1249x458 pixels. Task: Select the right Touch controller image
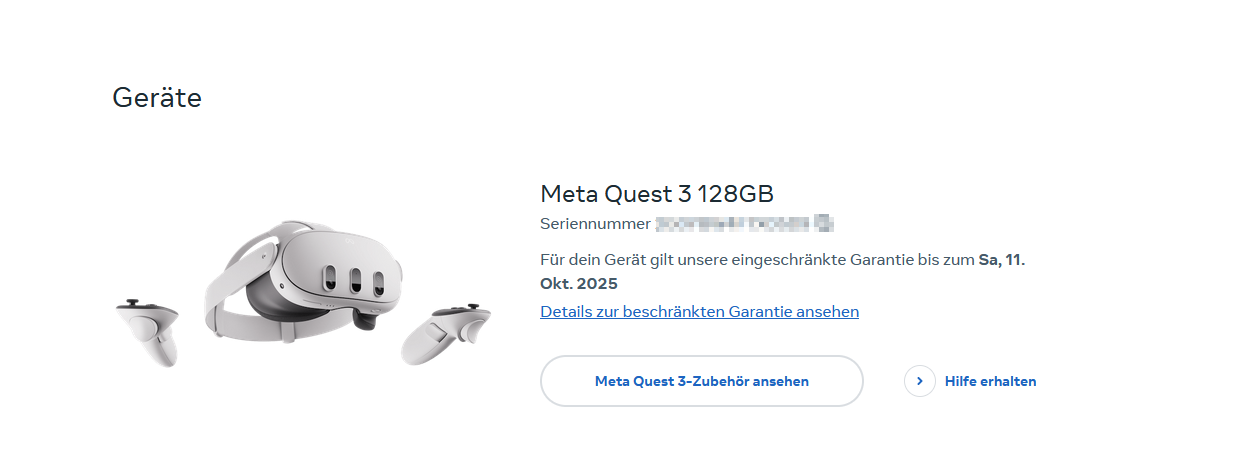[445, 335]
